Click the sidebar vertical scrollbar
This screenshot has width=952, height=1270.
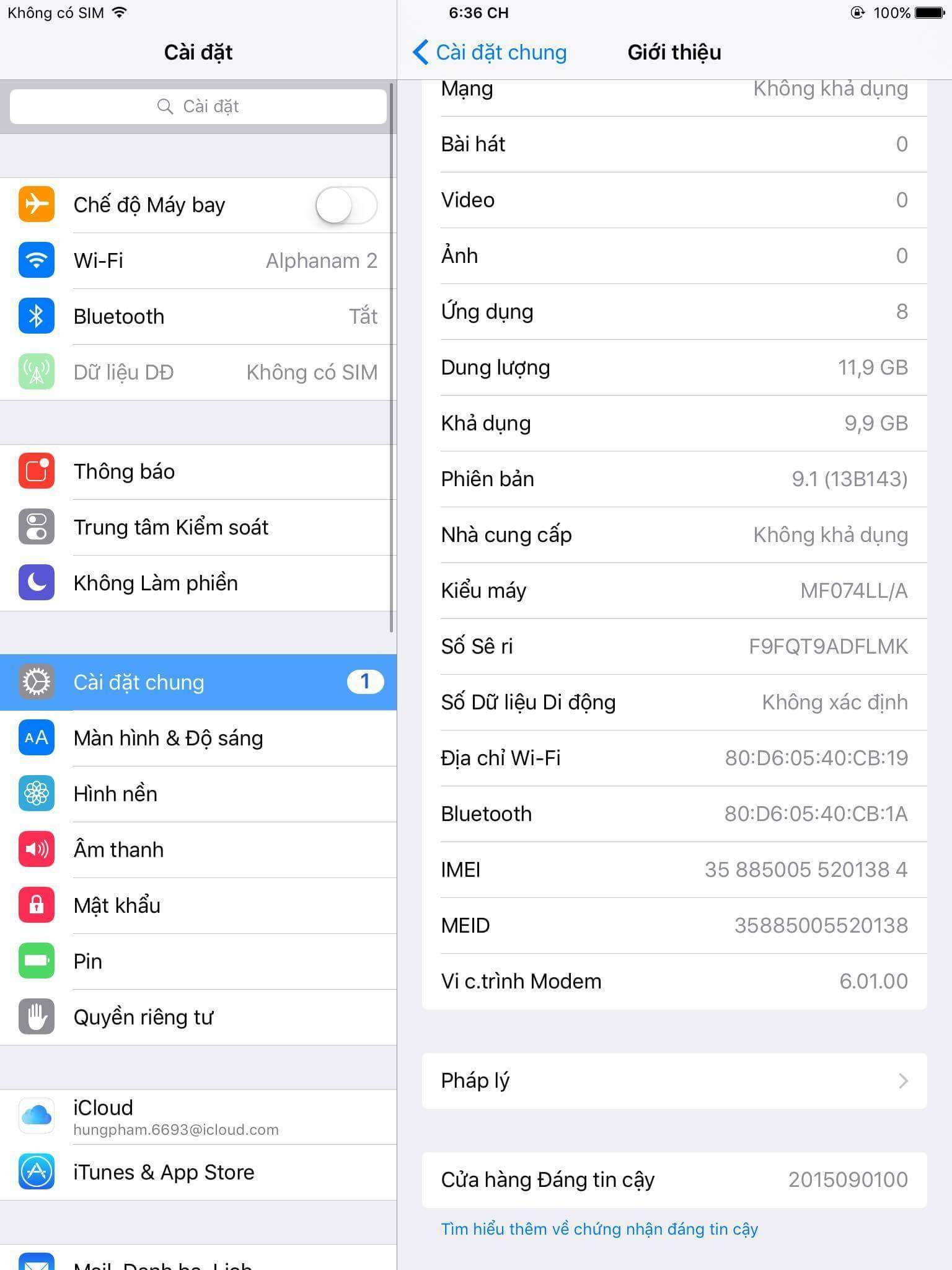coord(392,357)
